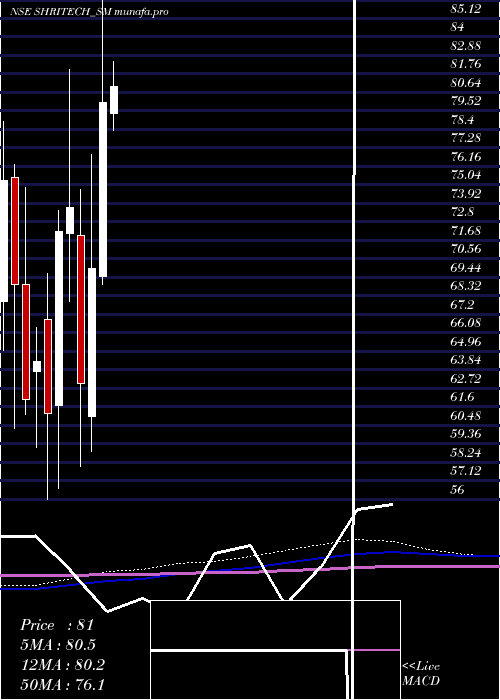500x700 pixels.
Task: Click the 59.36 price axis label
Action: tap(465, 434)
